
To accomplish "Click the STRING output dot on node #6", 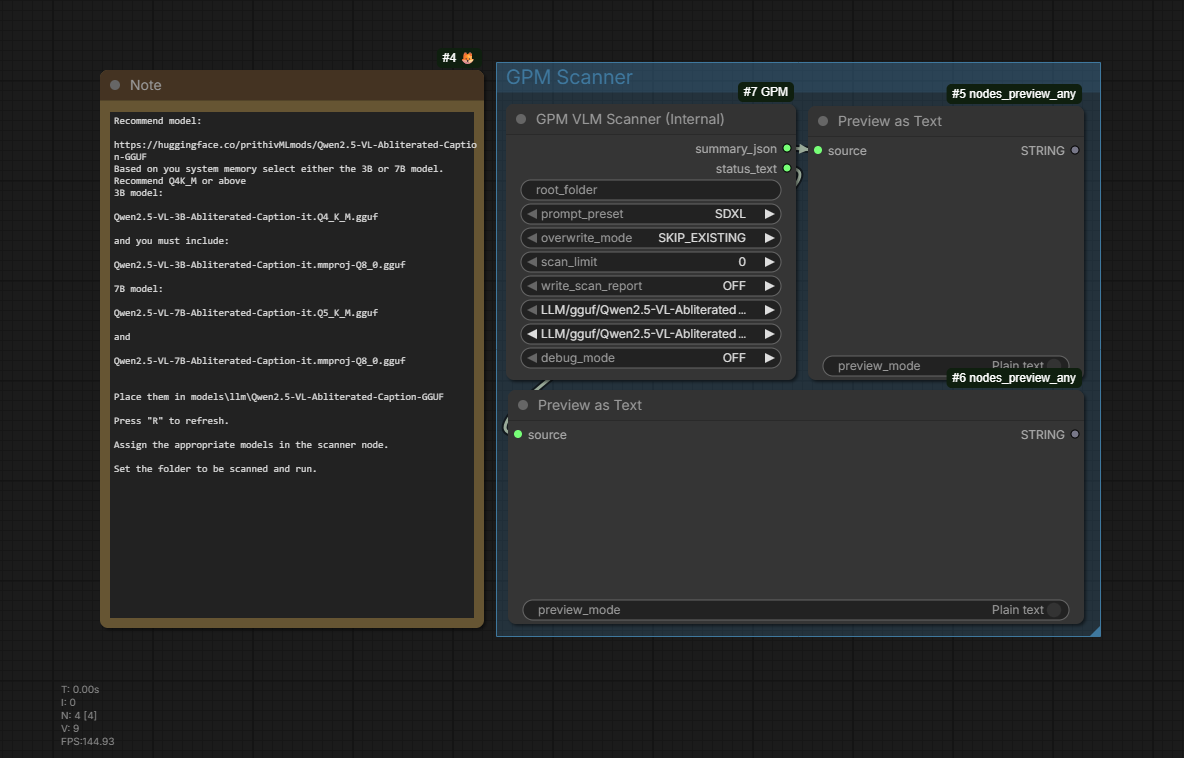I will click(x=1075, y=434).
